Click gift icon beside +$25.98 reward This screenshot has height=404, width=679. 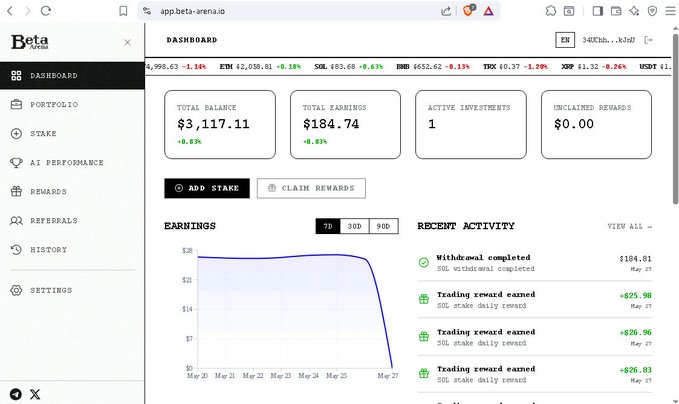[x=424, y=299]
